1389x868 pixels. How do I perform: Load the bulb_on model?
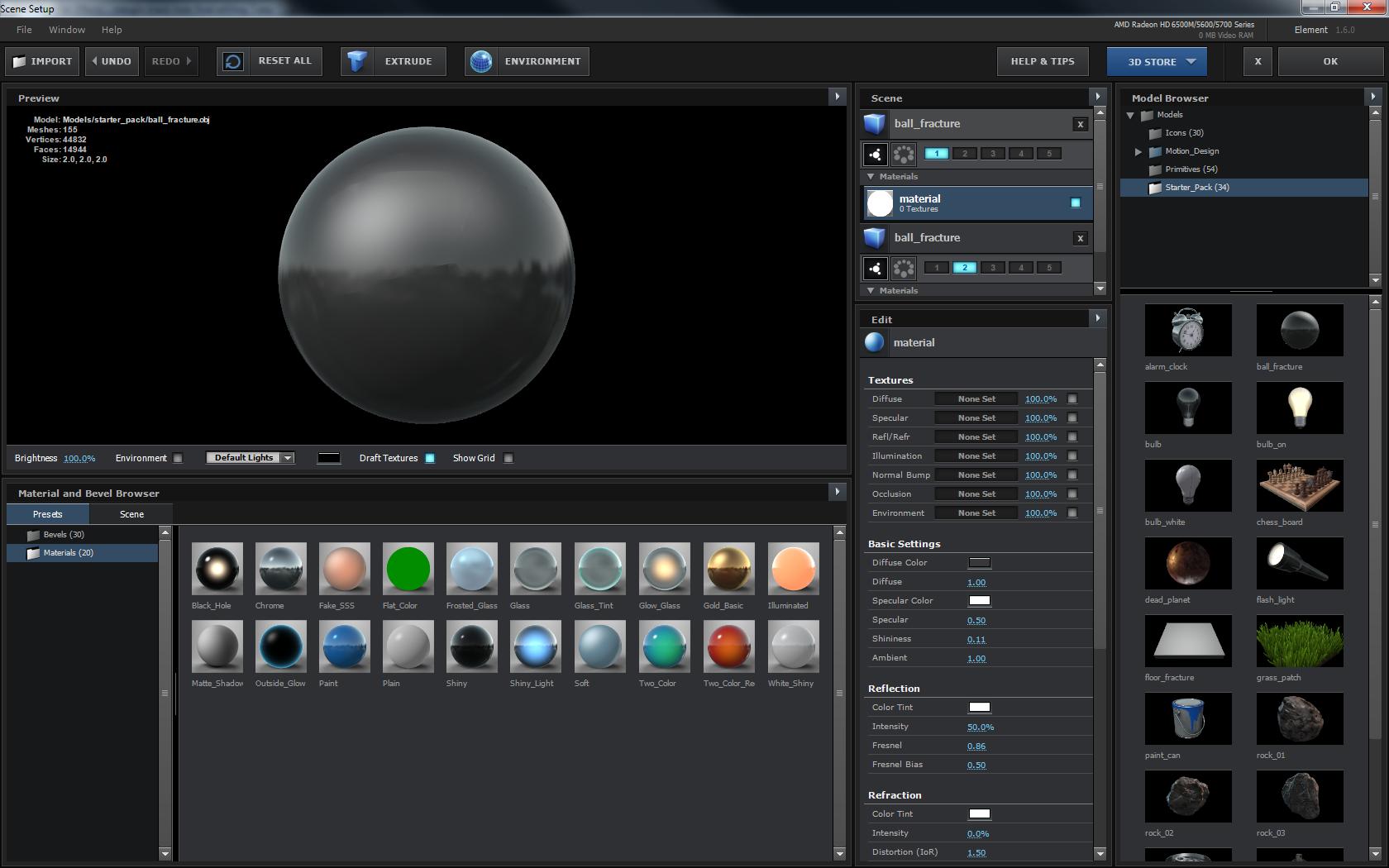1300,408
